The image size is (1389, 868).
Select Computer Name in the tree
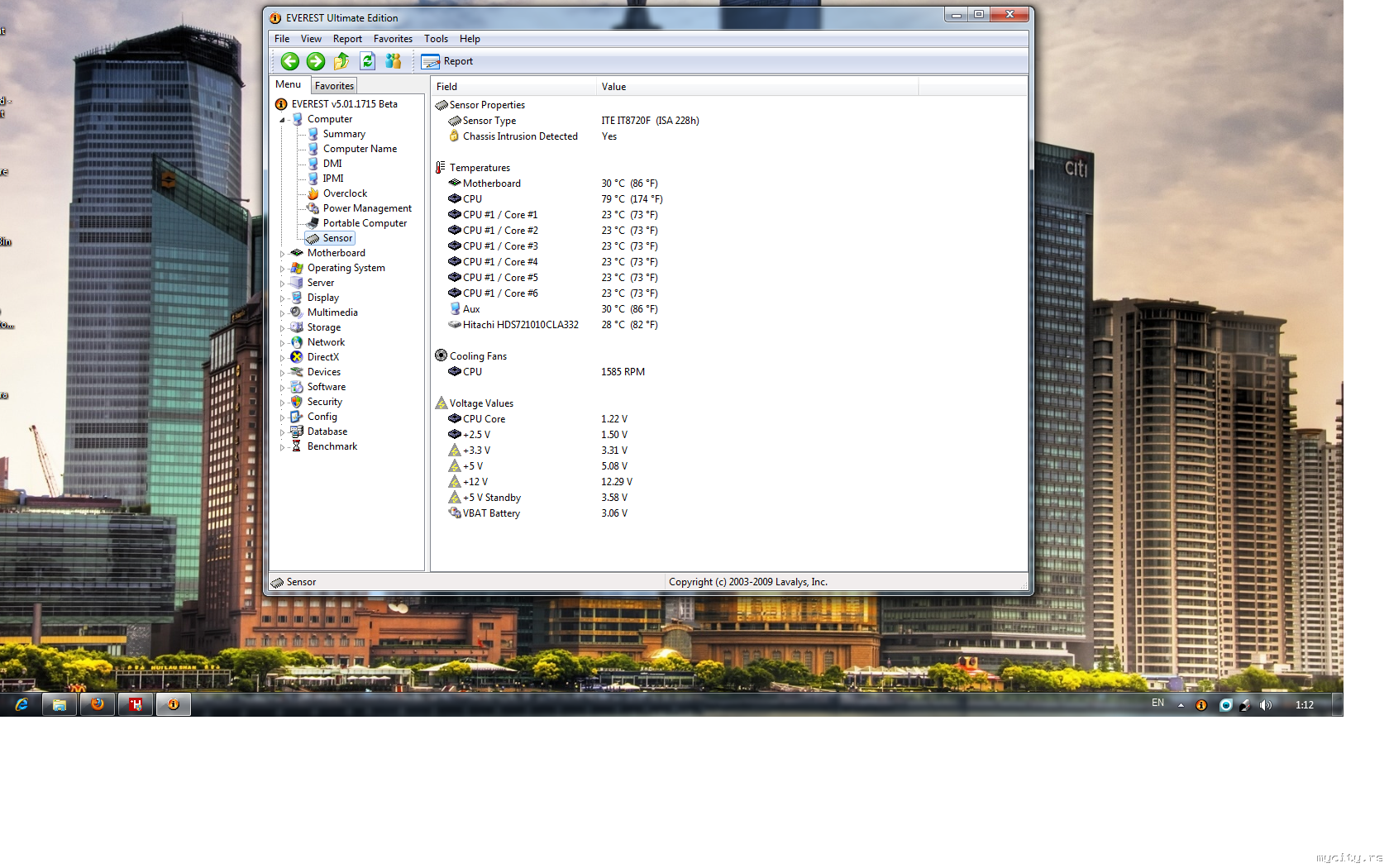coord(360,149)
